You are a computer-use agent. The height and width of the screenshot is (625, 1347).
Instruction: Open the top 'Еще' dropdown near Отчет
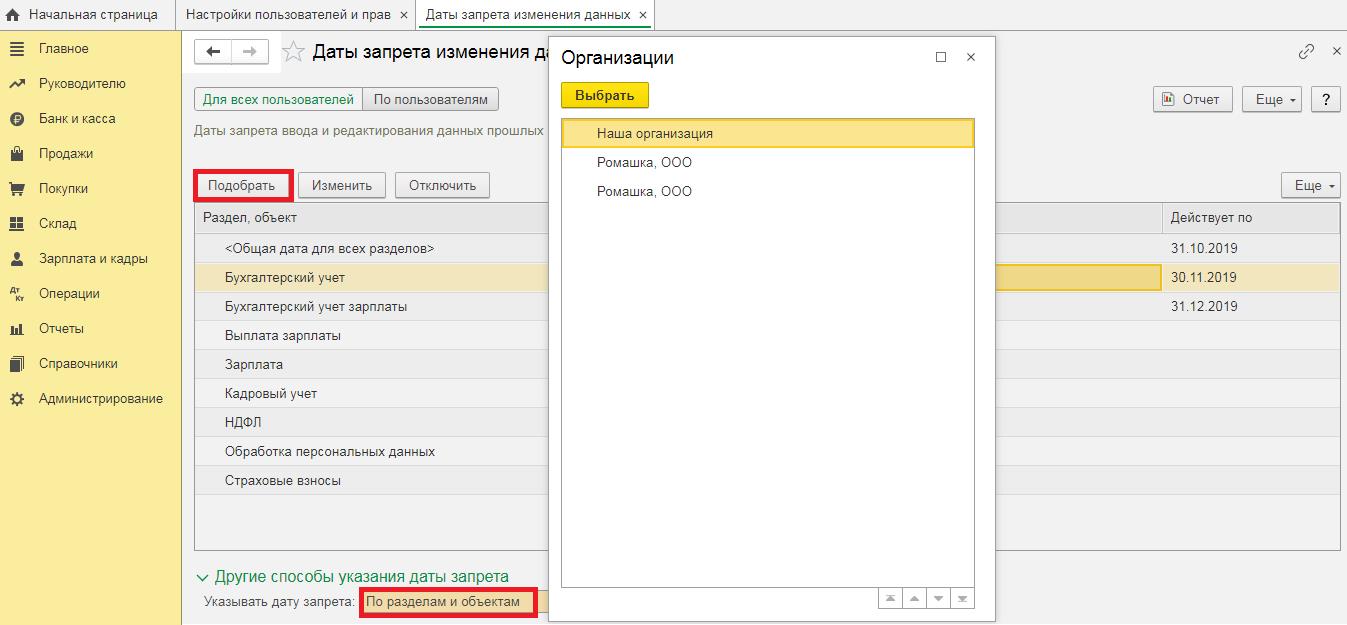[x=1271, y=99]
